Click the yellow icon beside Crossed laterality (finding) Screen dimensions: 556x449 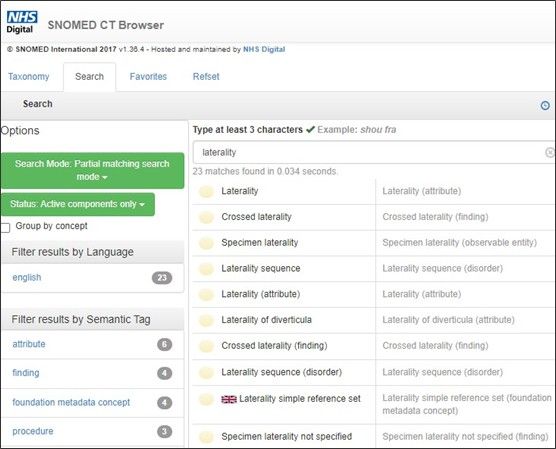point(206,346)
